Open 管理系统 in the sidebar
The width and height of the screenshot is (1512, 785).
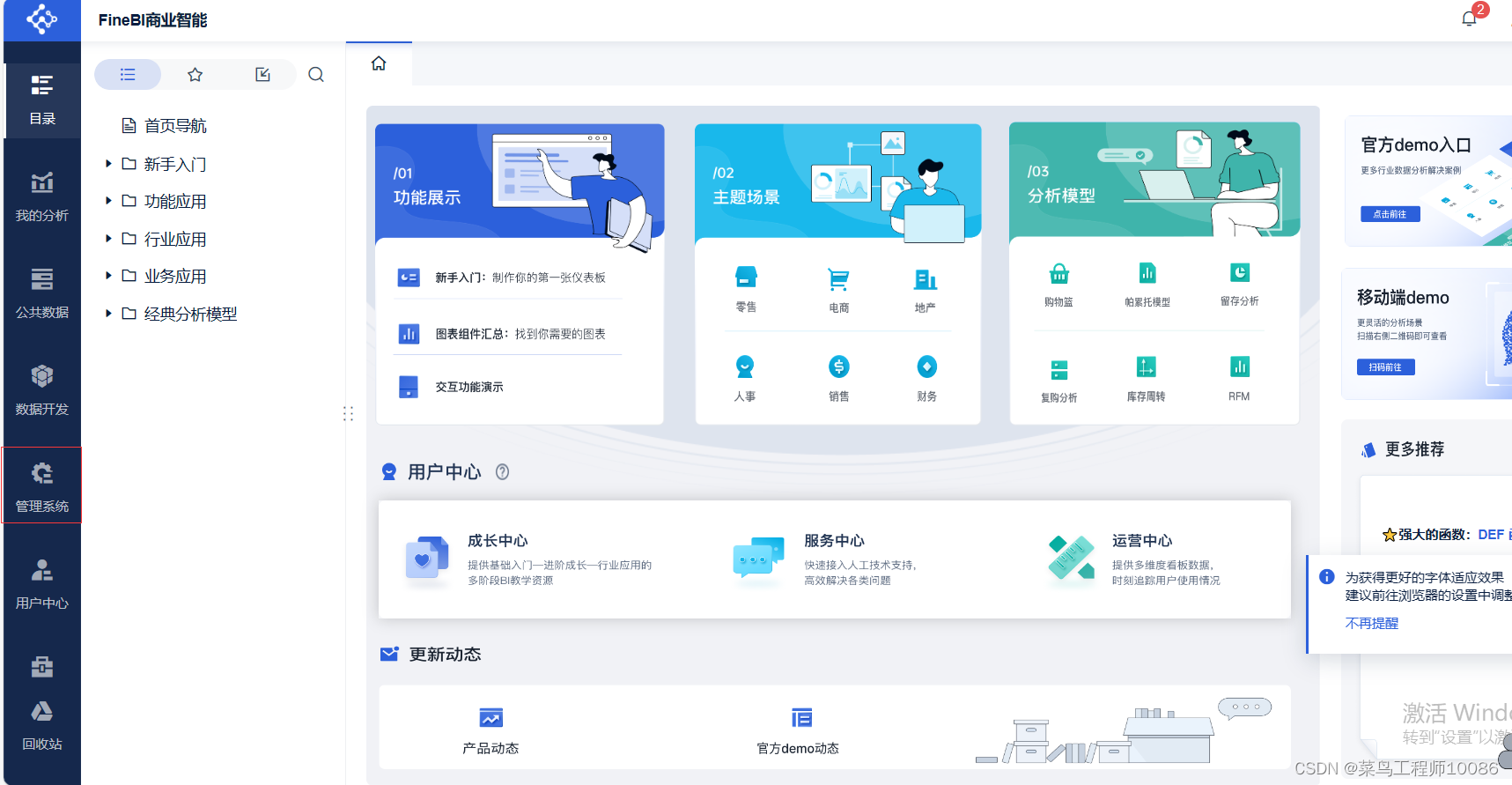tap(42, 485)
